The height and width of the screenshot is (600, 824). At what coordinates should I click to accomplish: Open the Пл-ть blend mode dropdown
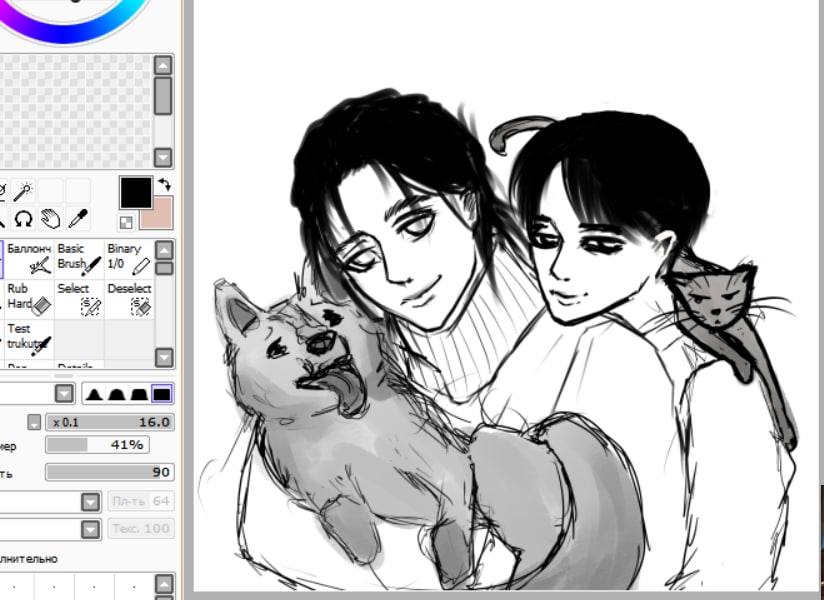point(90,501)
